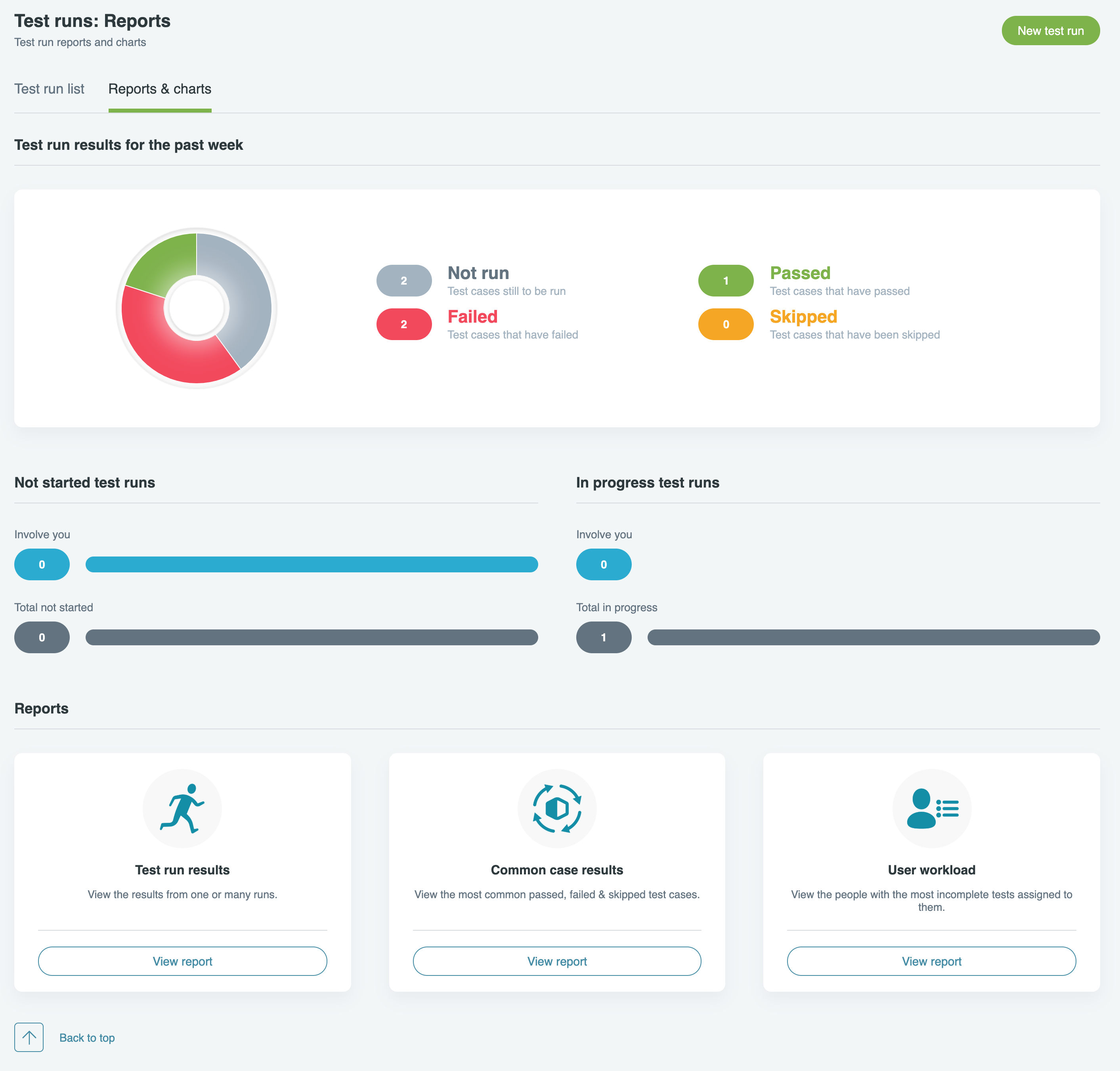Follow the Back to top link

(x=87, y=1037)
